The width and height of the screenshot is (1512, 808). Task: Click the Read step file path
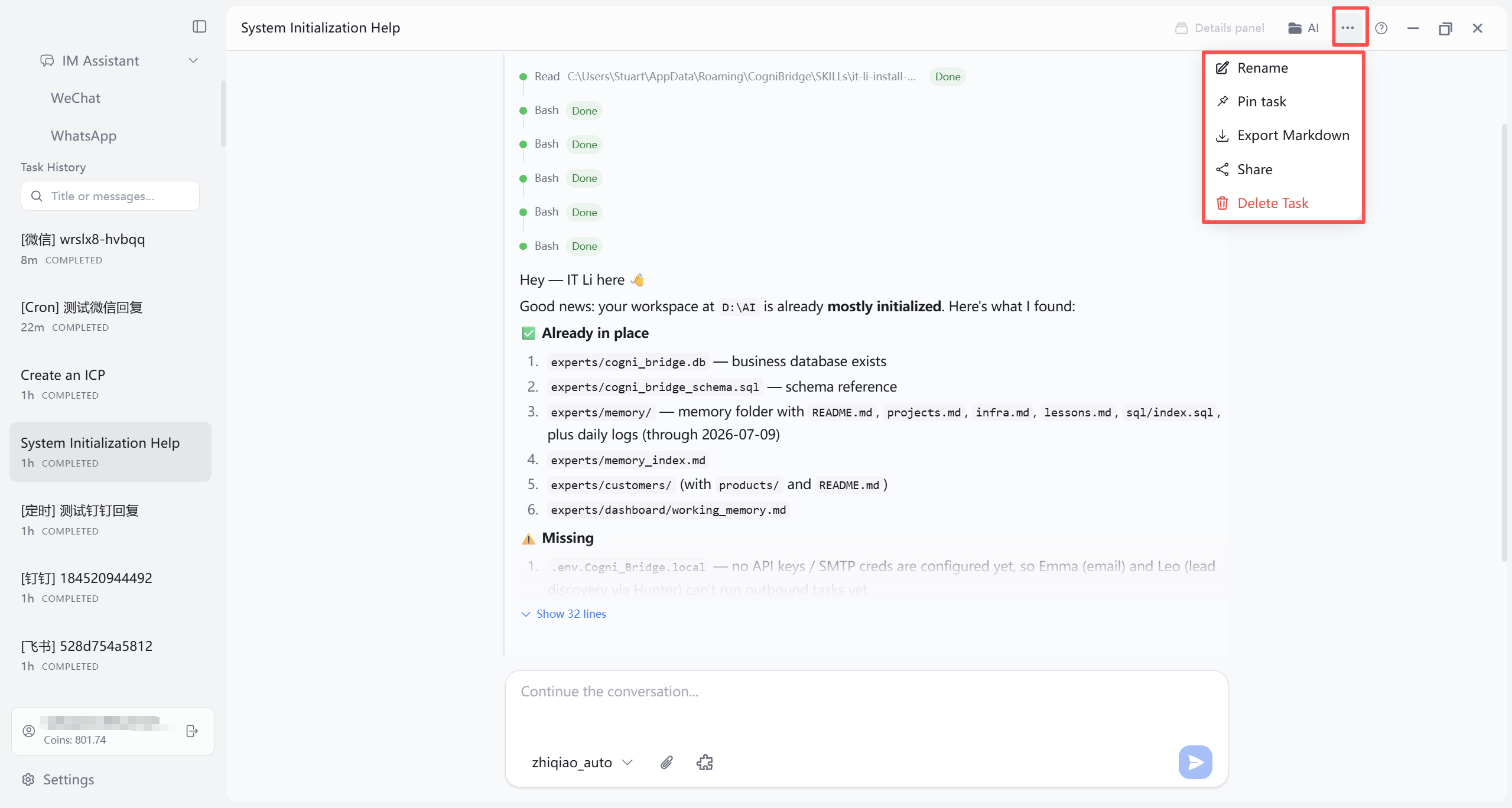(742, 76)
